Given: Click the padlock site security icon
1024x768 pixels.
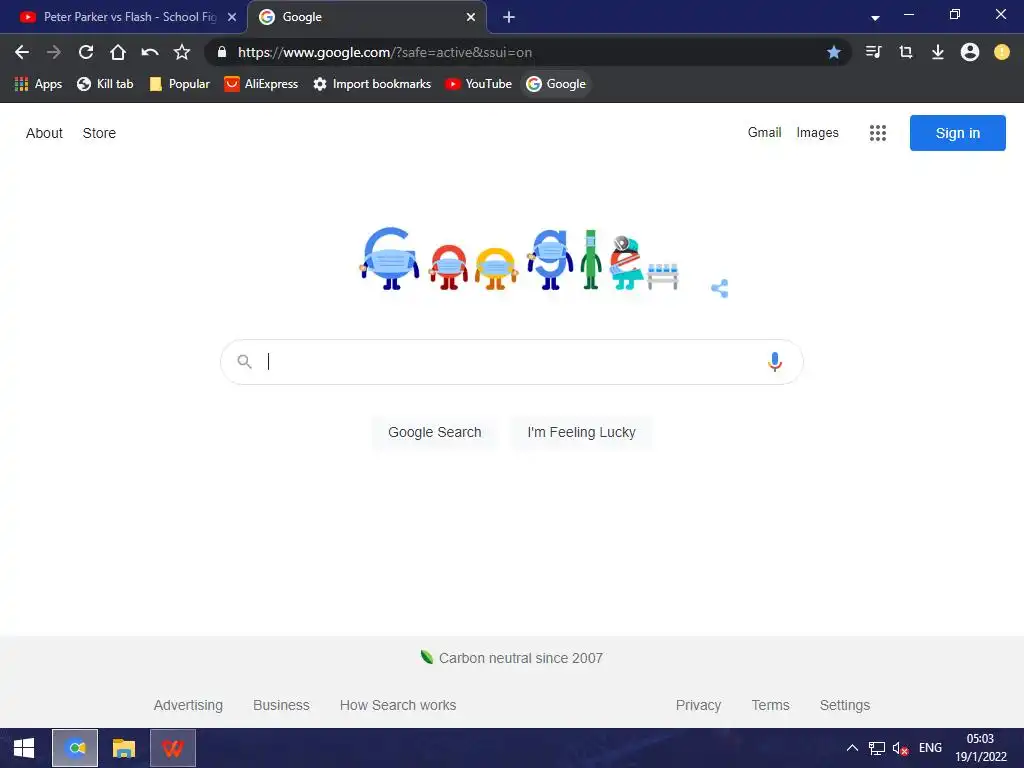Looking at the screenshot, I should [x=222, y=52].
